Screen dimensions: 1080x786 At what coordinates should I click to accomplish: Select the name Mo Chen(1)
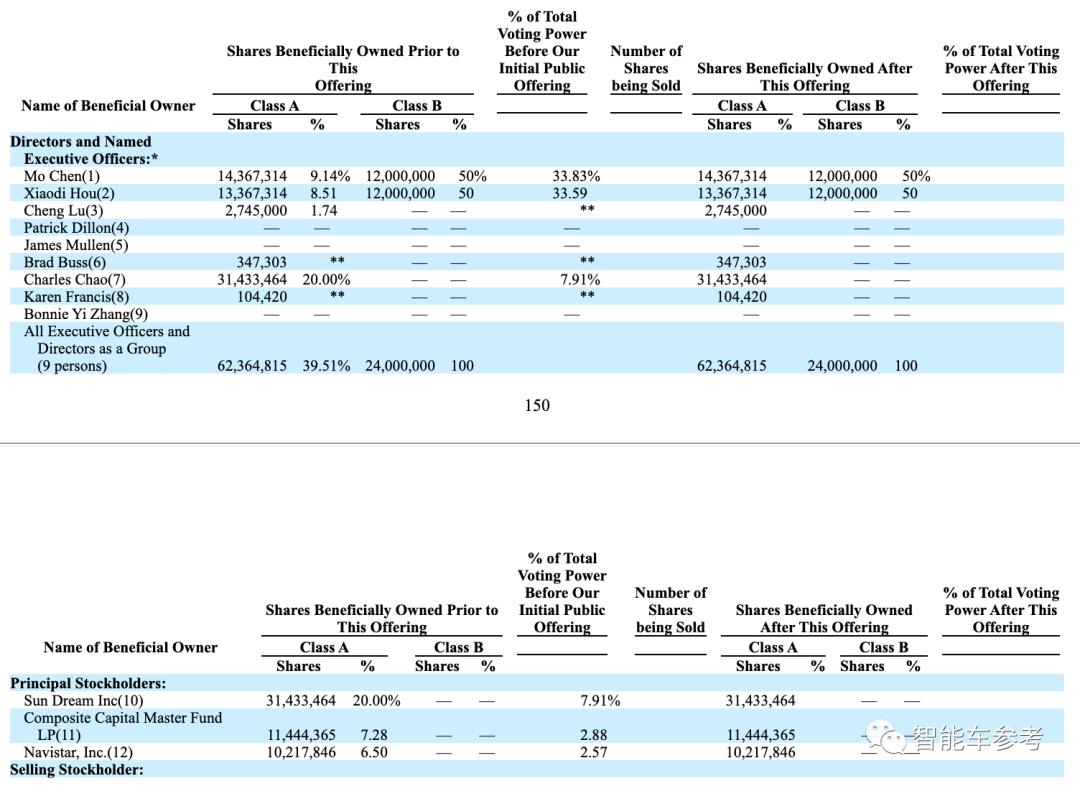(62, 176)
